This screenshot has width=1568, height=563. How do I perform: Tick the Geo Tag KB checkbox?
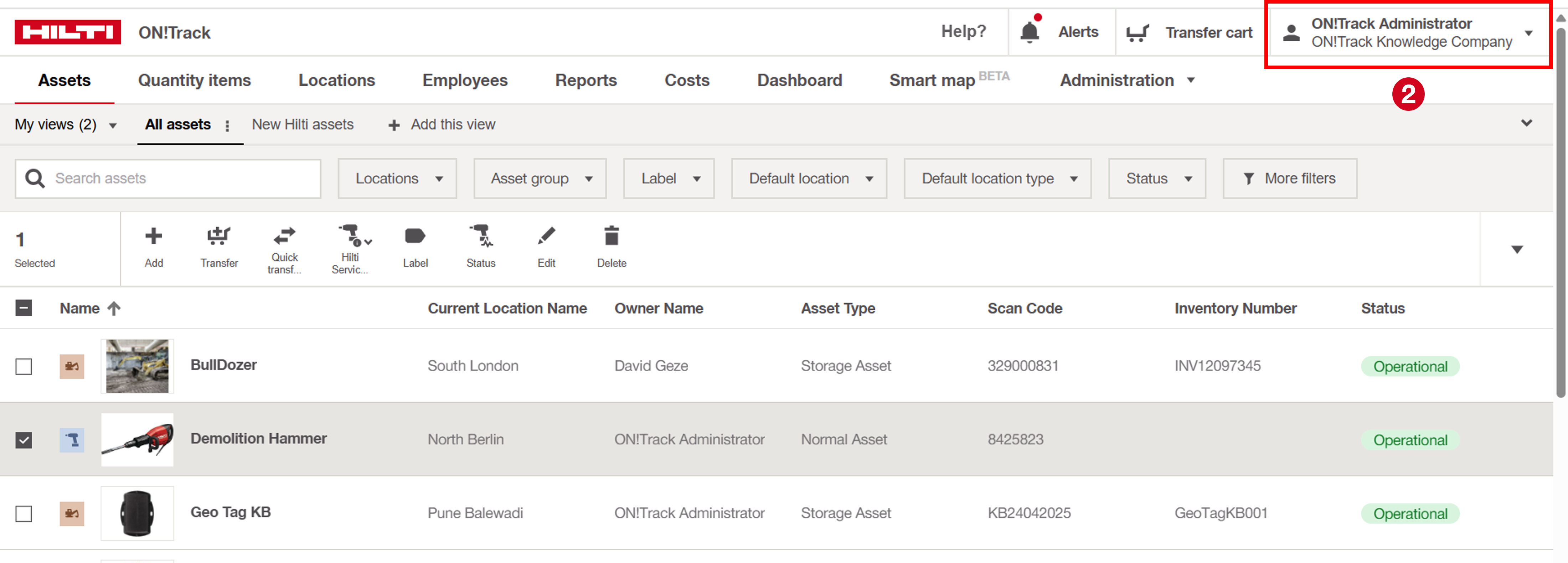pyautogui.click(x=24, y=514)
